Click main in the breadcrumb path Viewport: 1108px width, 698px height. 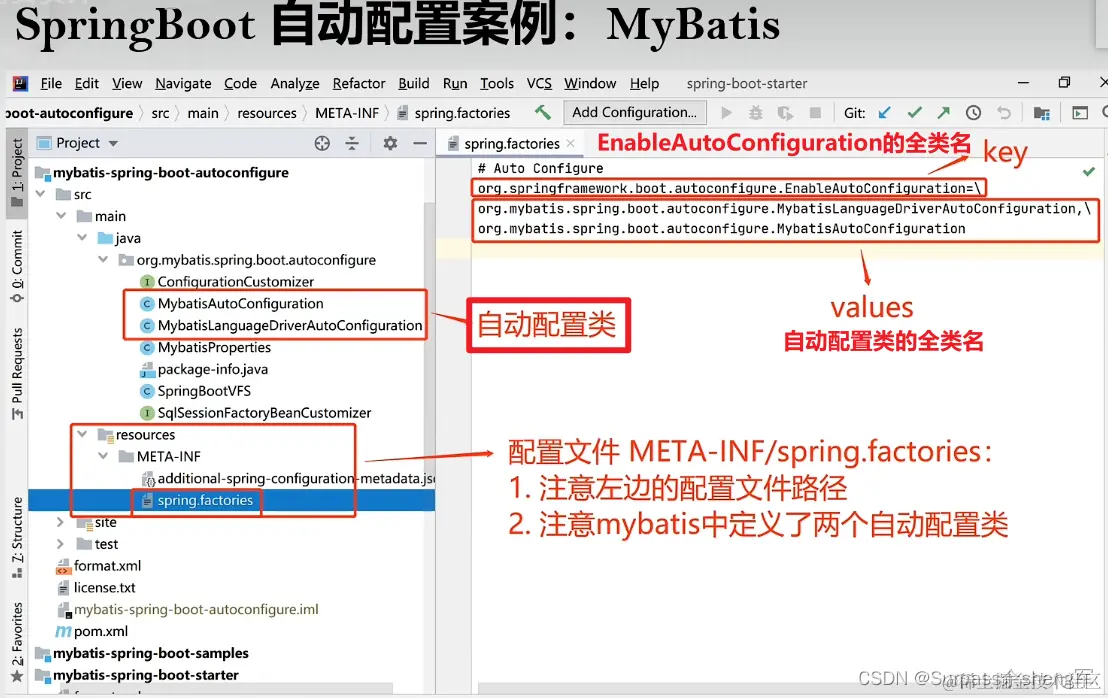click(203, 113)
